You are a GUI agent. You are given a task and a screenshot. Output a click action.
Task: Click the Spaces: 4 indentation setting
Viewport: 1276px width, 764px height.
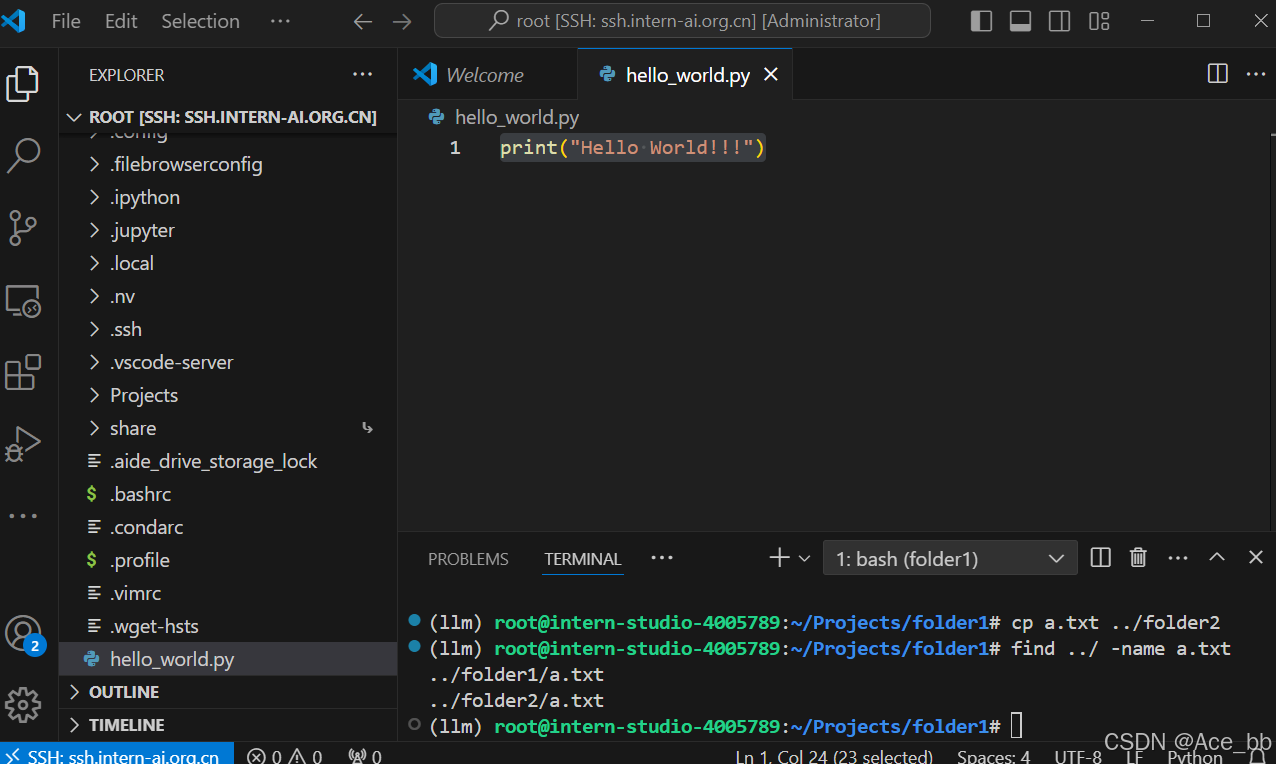993,756
